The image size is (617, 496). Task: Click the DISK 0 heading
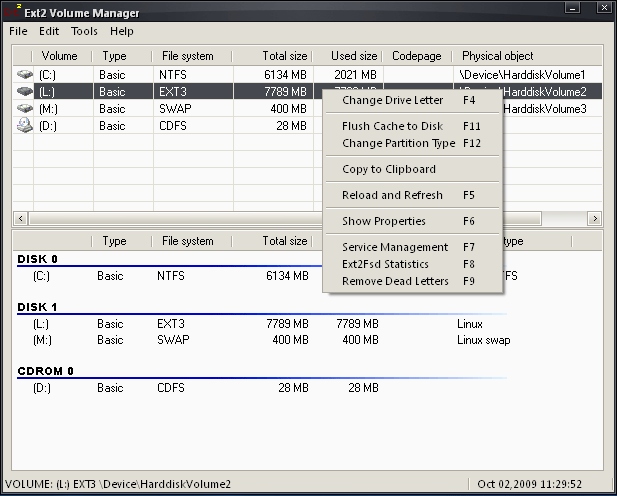tap(37, 259)
